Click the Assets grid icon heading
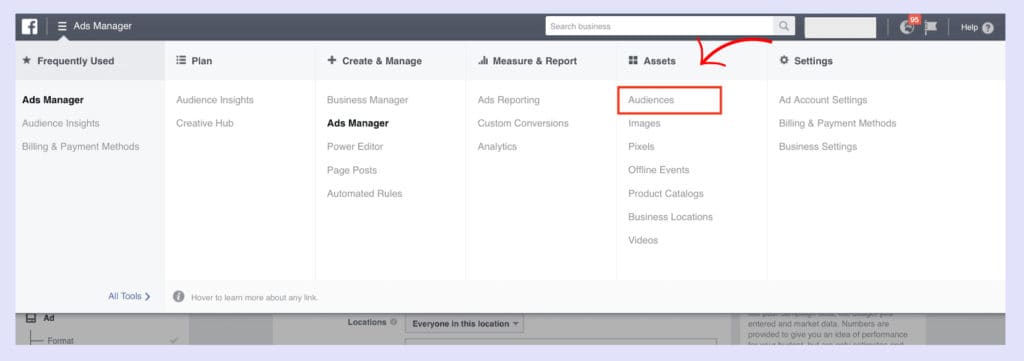Image resolution: width=1024 pixels, height=361 pixels. coord(633,60)
